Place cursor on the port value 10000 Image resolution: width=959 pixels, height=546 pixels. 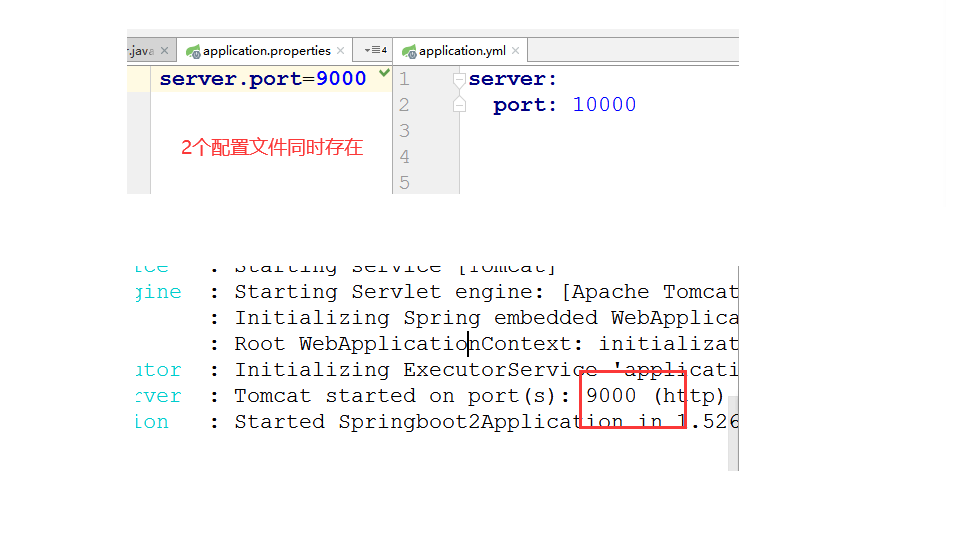pos(604,105)
